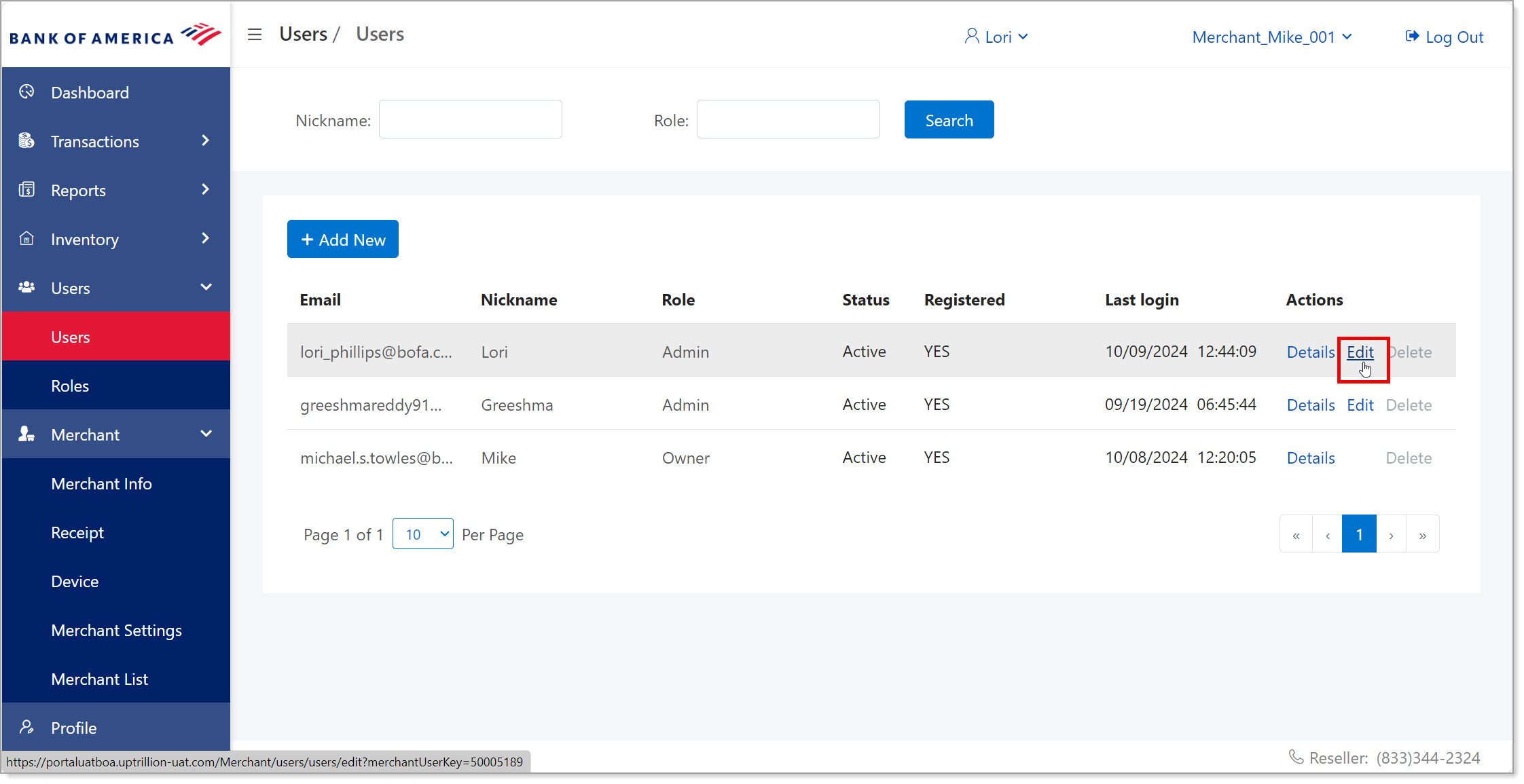This screenshot has width=1524, height=784.
Task: Select 10 Per Page dropdown
Action: 423,533
